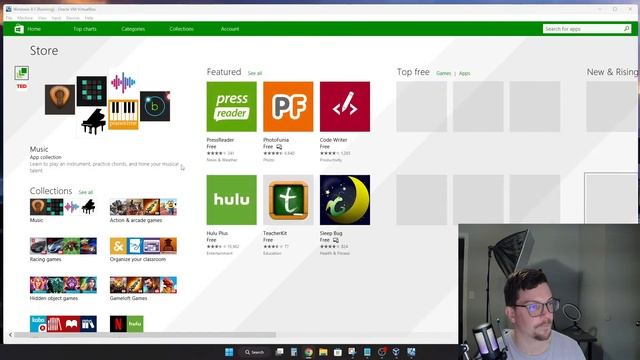
Task: Open the green dot grid app tile
Action: [91, 91]
